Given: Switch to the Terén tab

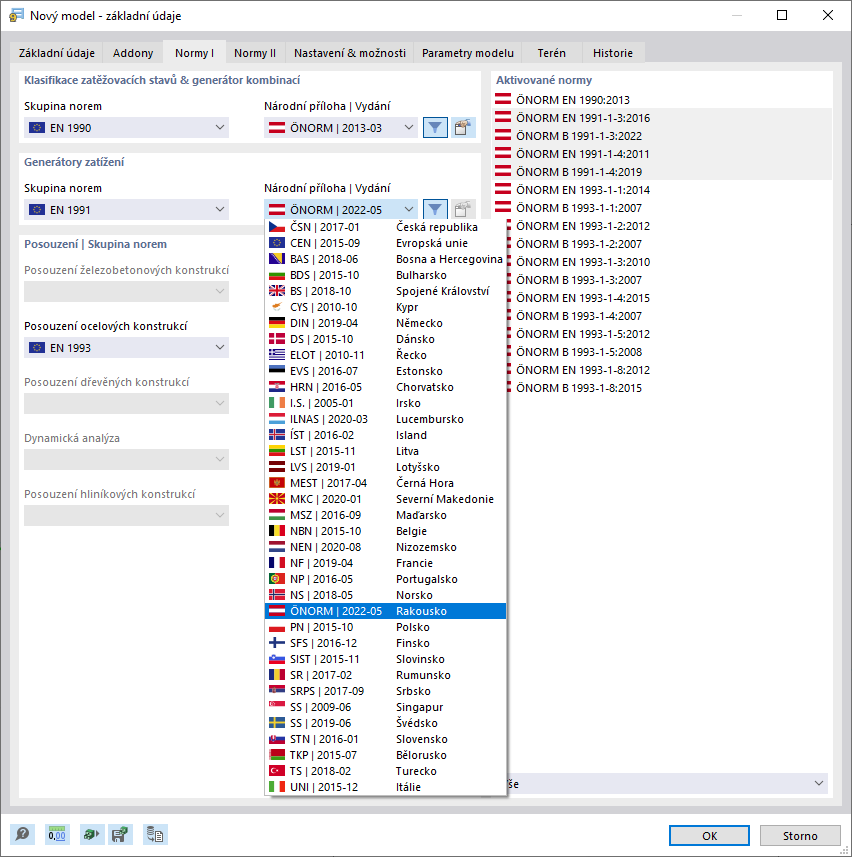Looking at the screenshot, I should (551, 53).
